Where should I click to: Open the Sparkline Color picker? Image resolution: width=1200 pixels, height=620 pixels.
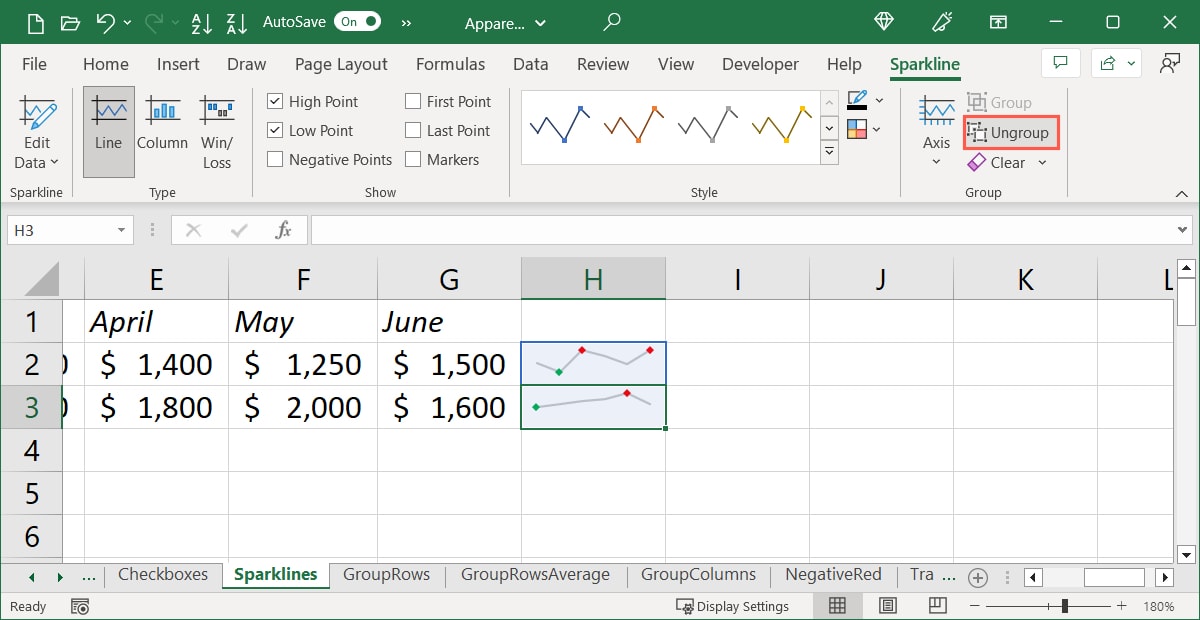tap(878, 100)
